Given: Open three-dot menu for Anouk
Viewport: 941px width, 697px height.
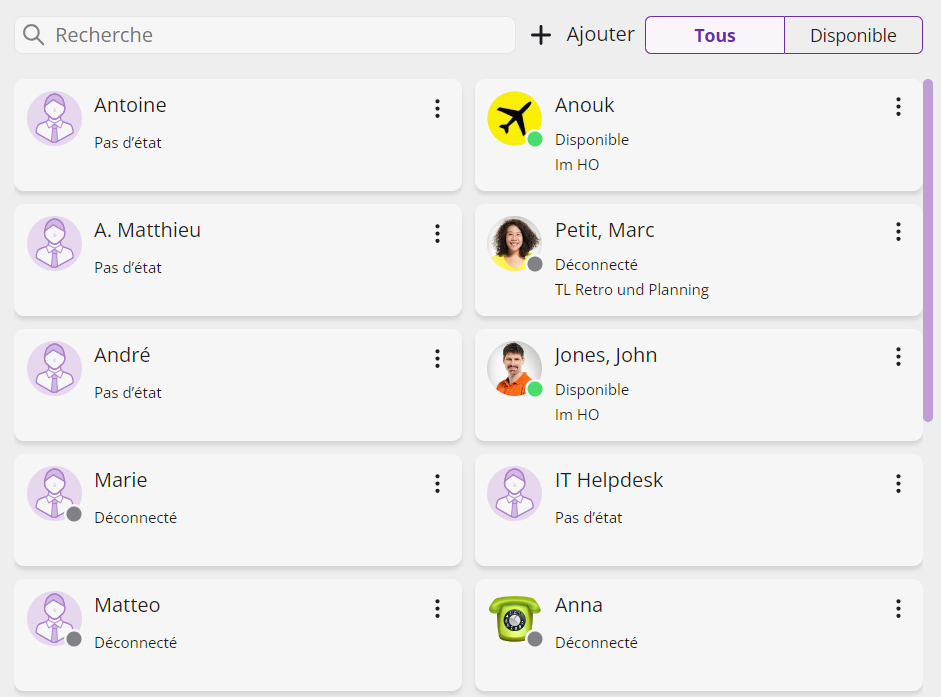Looking at the screenshot, I should [898, 107].
